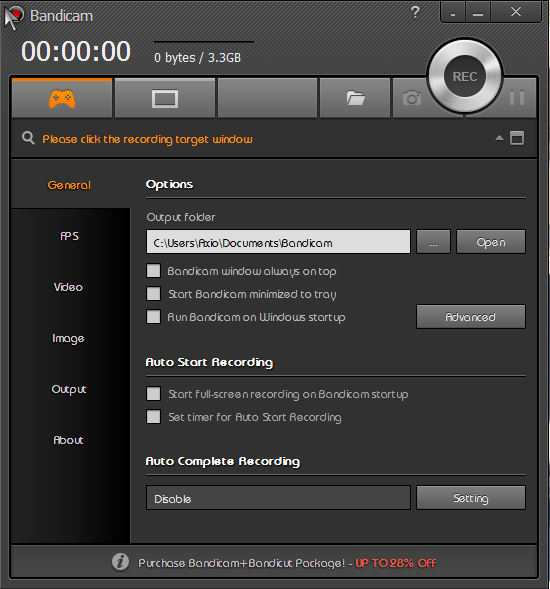Go to the Video tab

pyautogui.click(x=68, y=287)
